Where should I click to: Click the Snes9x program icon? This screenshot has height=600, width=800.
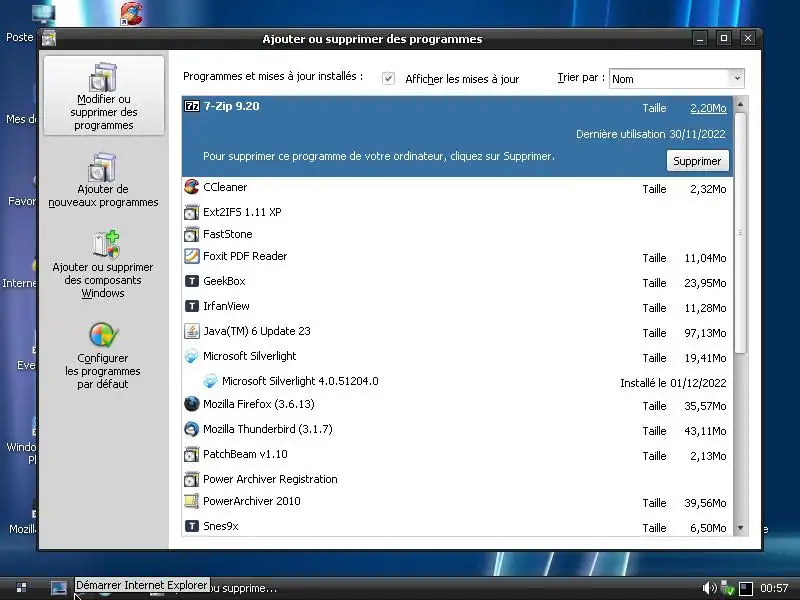coord(192,526)
